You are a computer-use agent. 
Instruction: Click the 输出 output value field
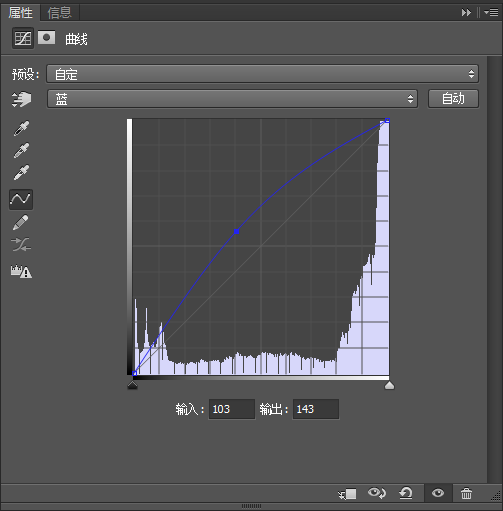[x=316, y=409]
